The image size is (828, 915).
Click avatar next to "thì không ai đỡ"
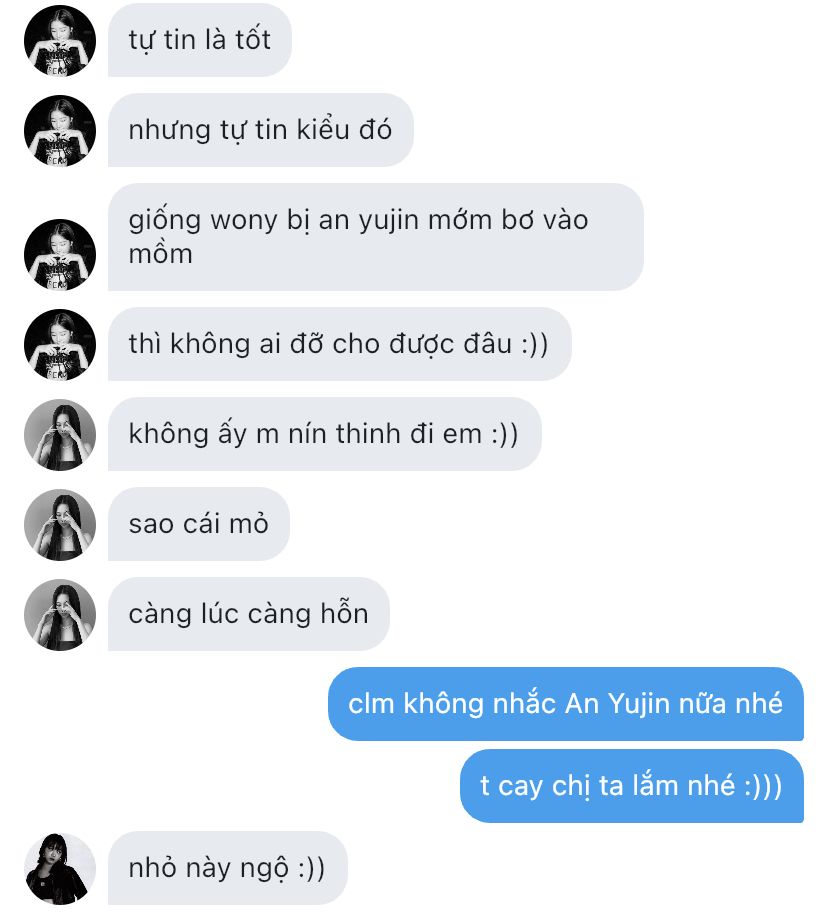point(60,344)
